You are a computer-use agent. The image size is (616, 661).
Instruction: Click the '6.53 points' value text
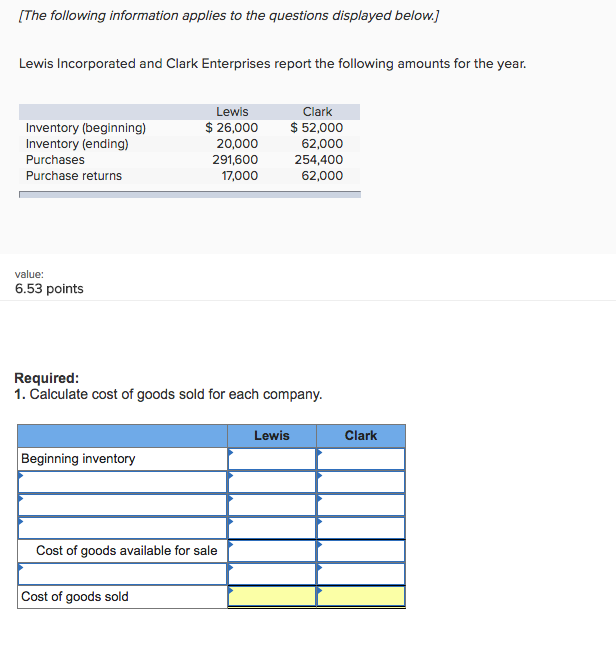[x=49, y=289]
